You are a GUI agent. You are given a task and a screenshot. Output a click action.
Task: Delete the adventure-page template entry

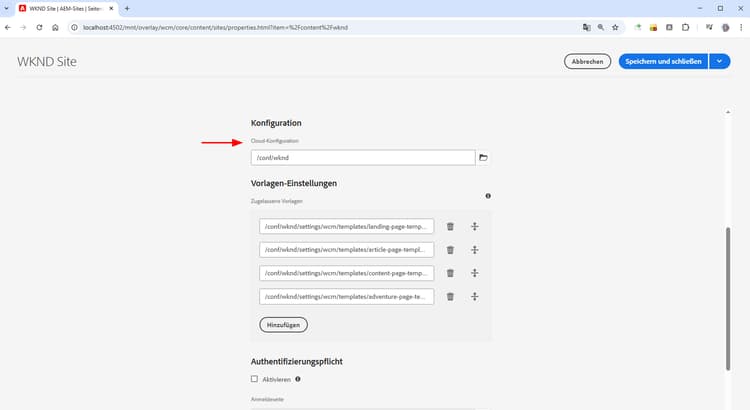coord(450,297)
